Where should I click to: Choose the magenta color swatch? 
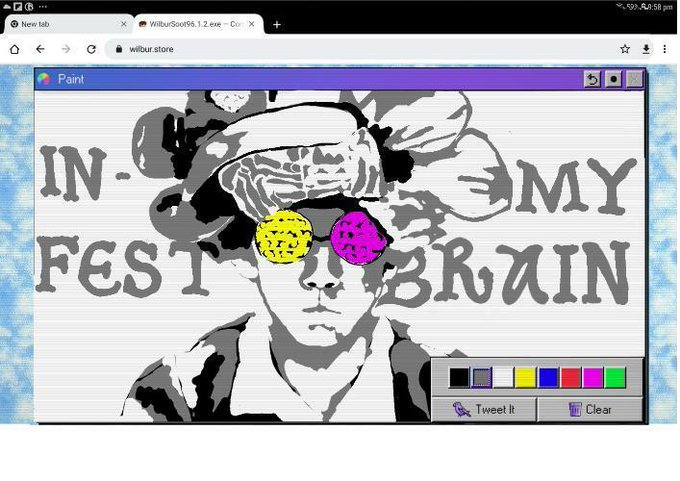pos(593,377)
